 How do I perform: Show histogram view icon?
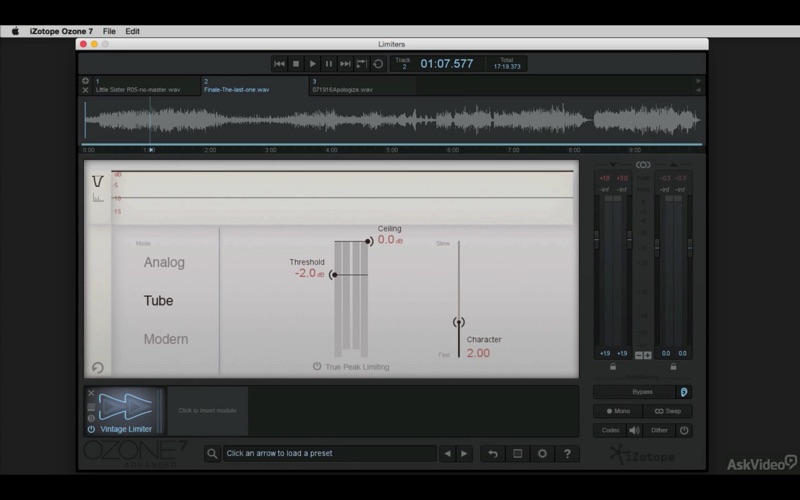click(98, 197)
